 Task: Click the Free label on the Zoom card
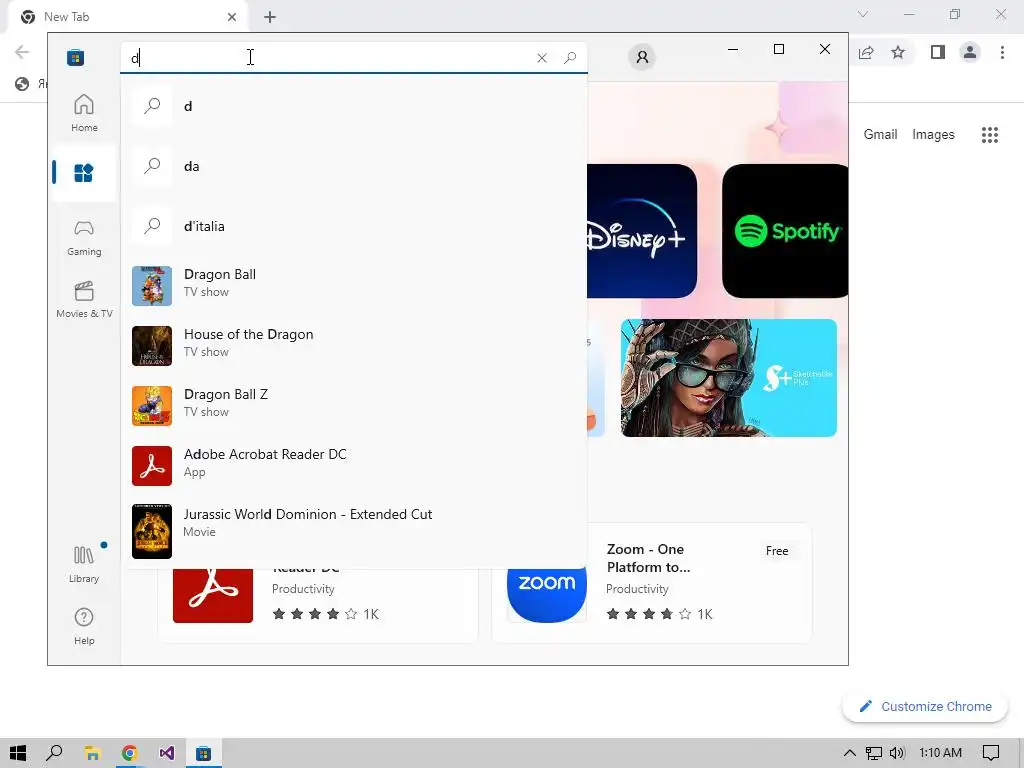776,551
